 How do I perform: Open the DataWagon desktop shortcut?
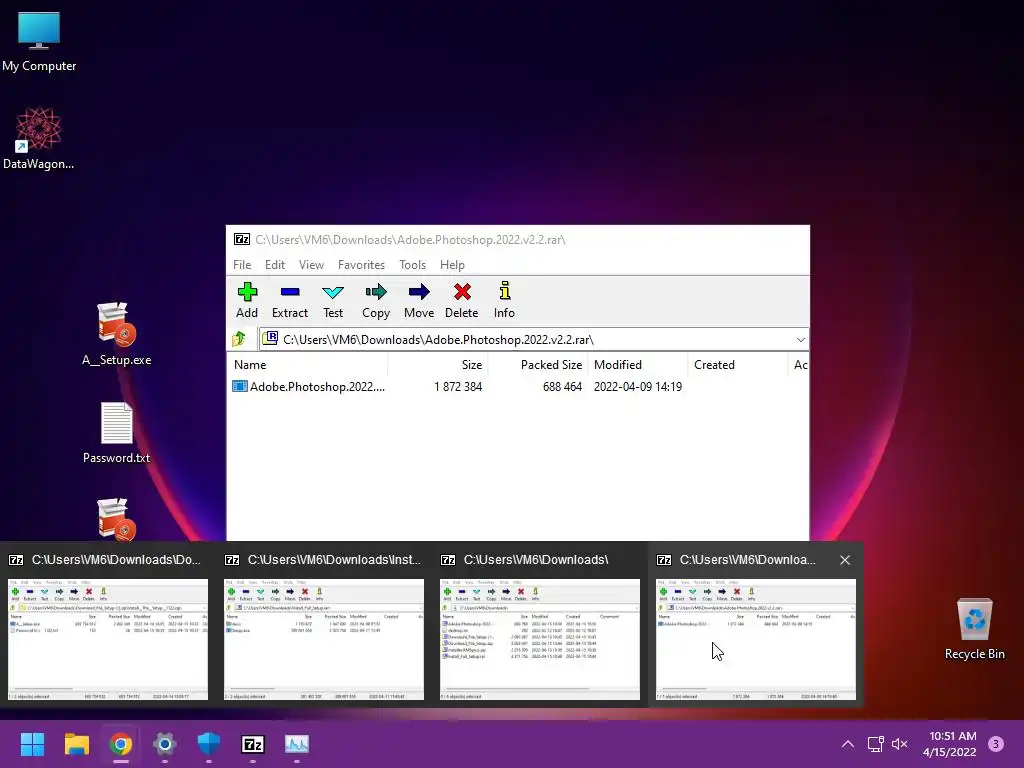tap(39, 138)
